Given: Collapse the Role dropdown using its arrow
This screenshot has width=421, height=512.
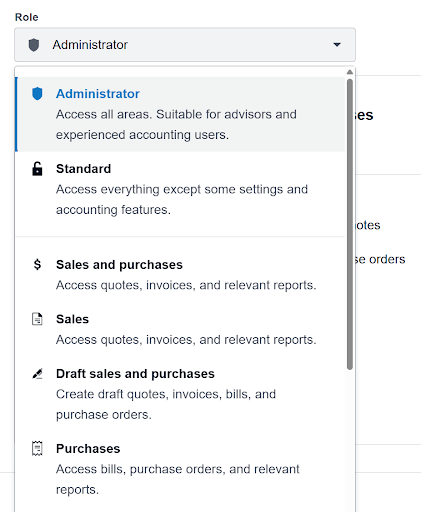Looking at the screenshot, I should 337,45.
